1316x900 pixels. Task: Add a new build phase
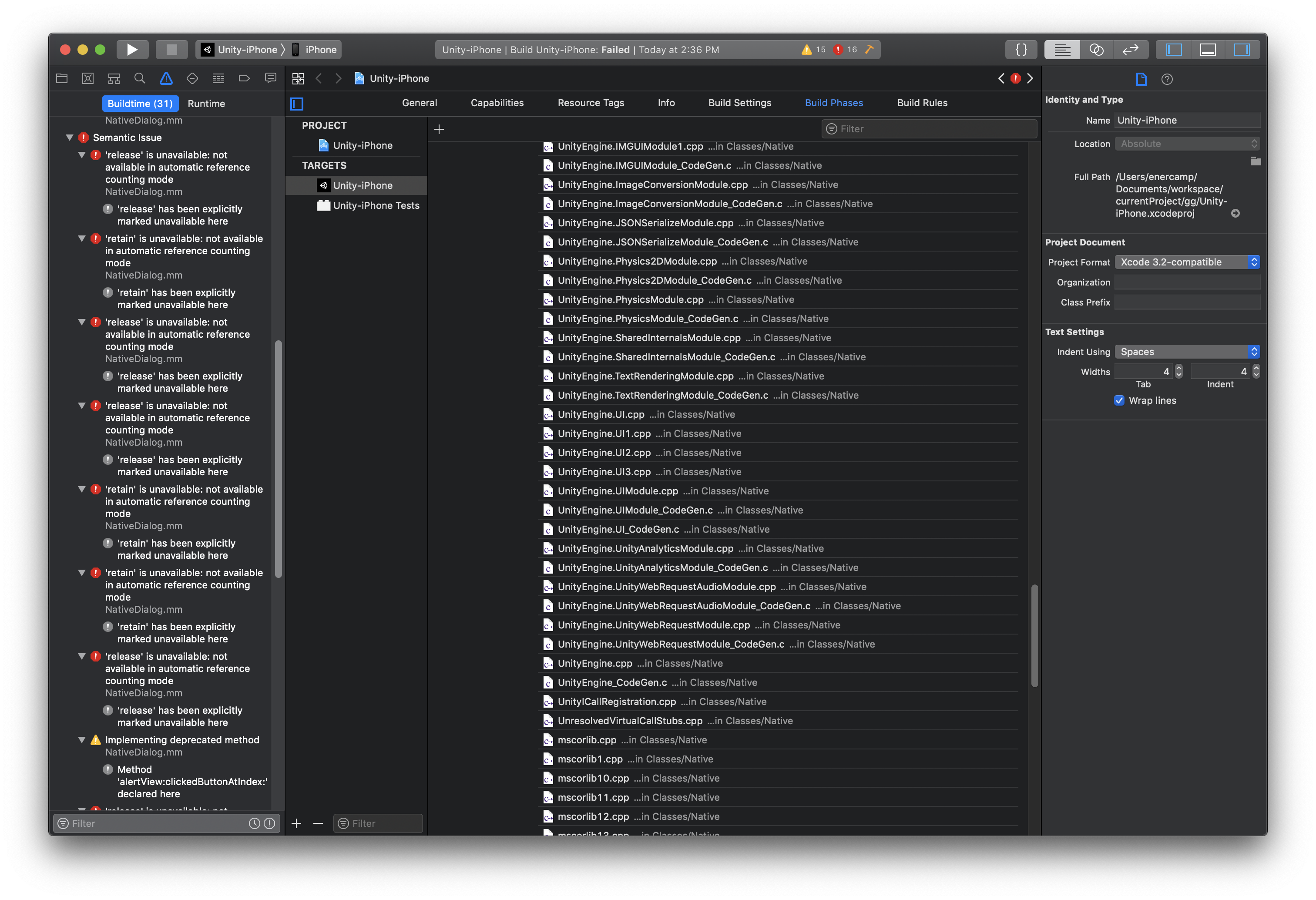click(x=439, y=130)
